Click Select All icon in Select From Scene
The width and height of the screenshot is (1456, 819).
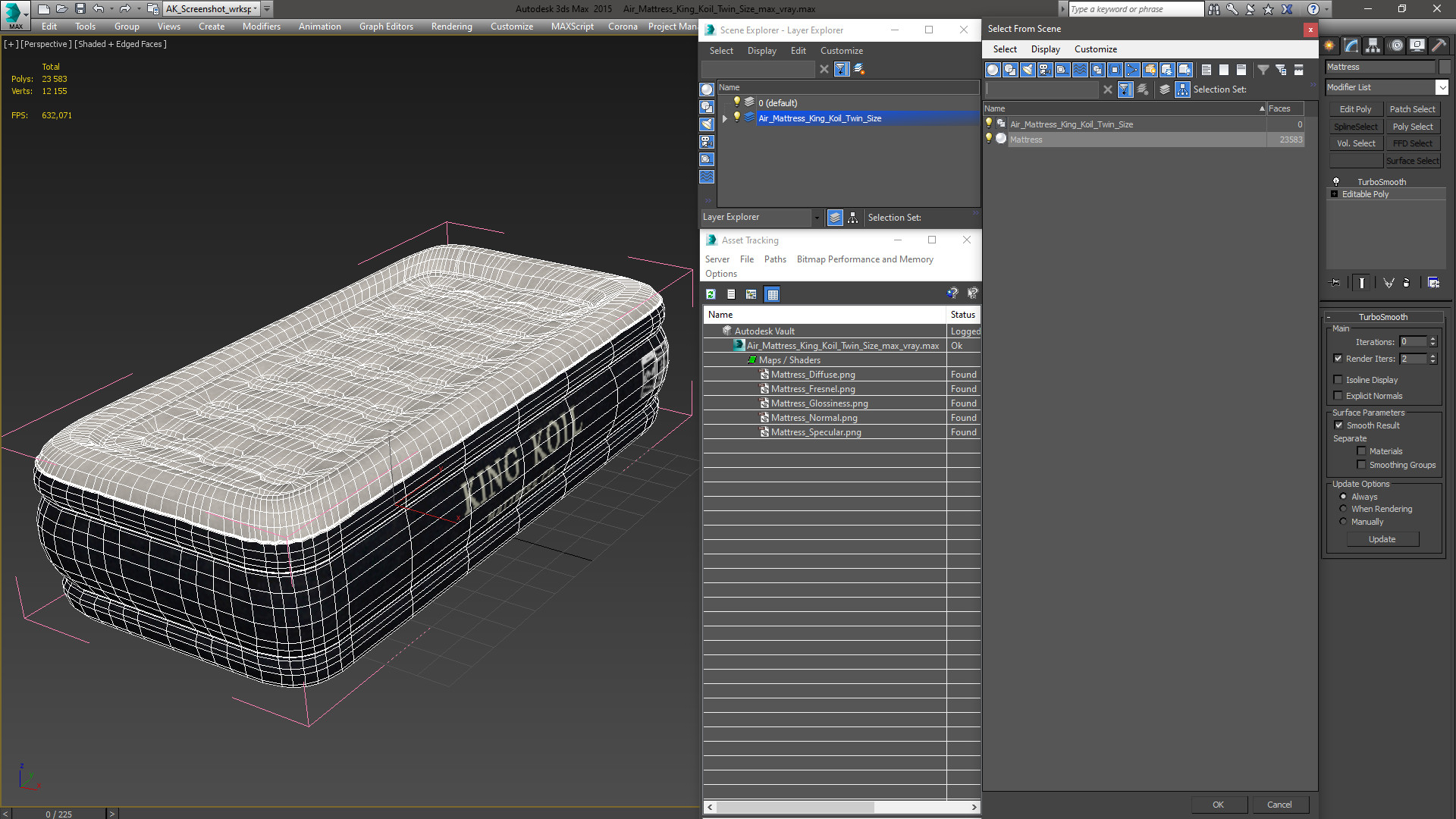pyautogui.click(x=1207, y=70)
